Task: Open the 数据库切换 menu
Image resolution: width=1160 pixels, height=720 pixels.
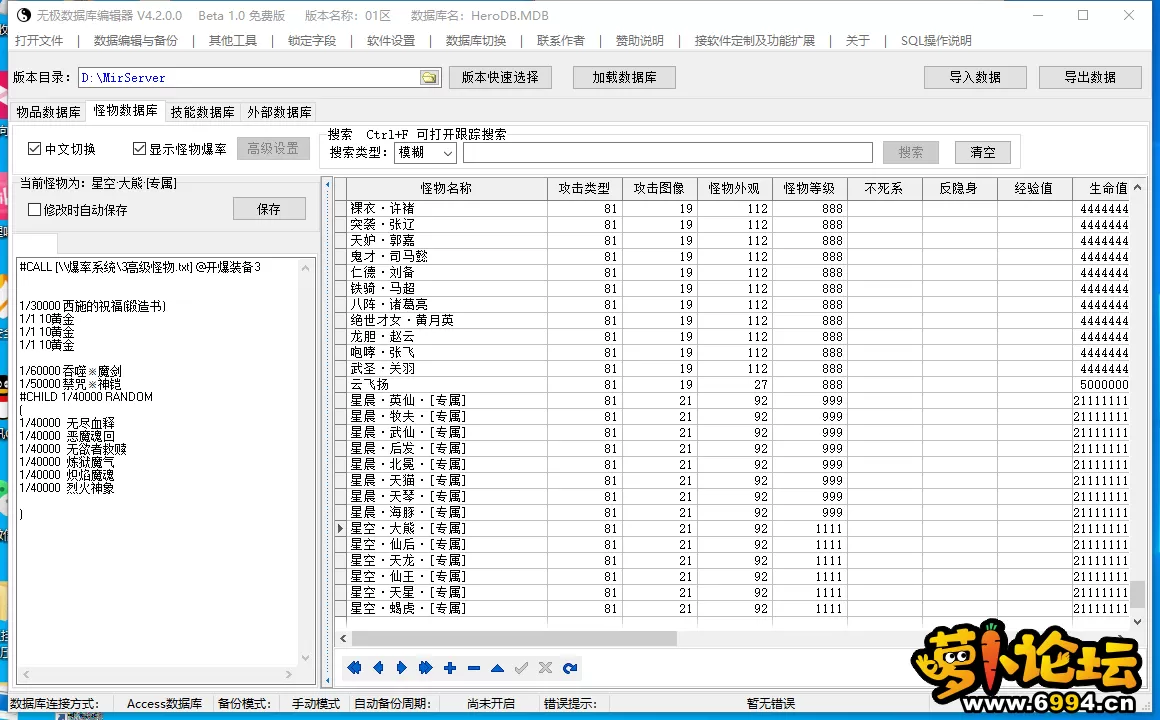Action: (476, 41)
